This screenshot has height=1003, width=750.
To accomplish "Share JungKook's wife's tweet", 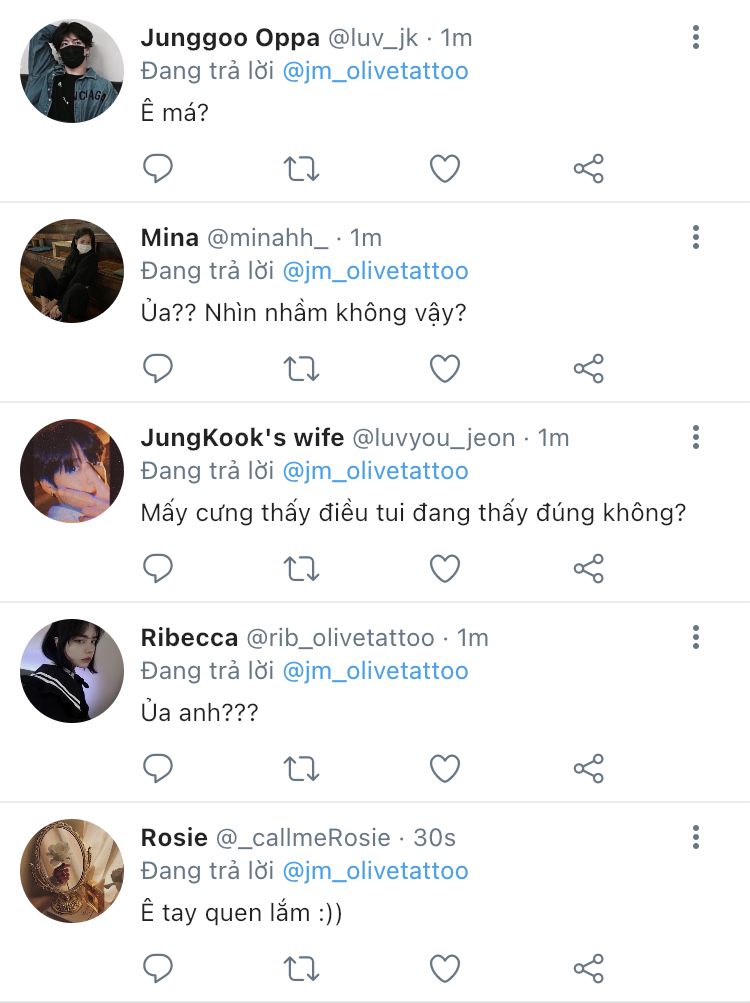I will tap(589, 569).
